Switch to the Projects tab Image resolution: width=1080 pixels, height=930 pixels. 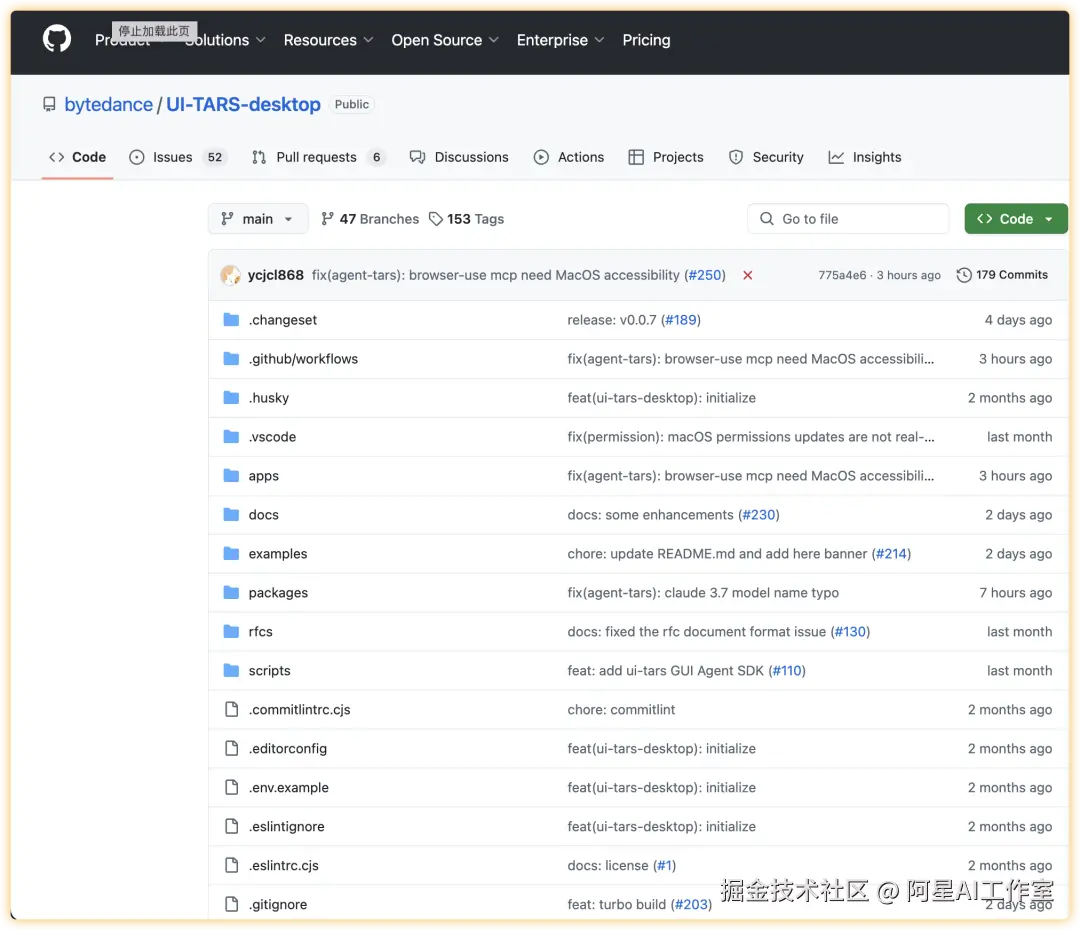[x=666, y=157]
